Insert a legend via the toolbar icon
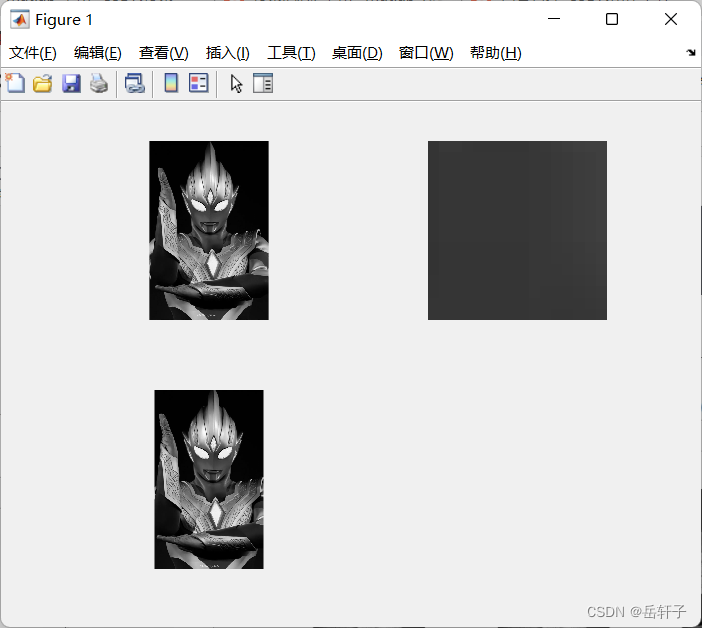 pyautogui.click(x=199, y=83)
